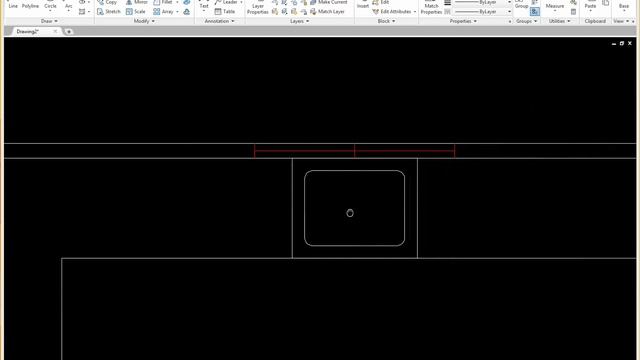This screenshot has height=360, width=640.
Task: Choose the Arc tool
Action: (69, 5)
